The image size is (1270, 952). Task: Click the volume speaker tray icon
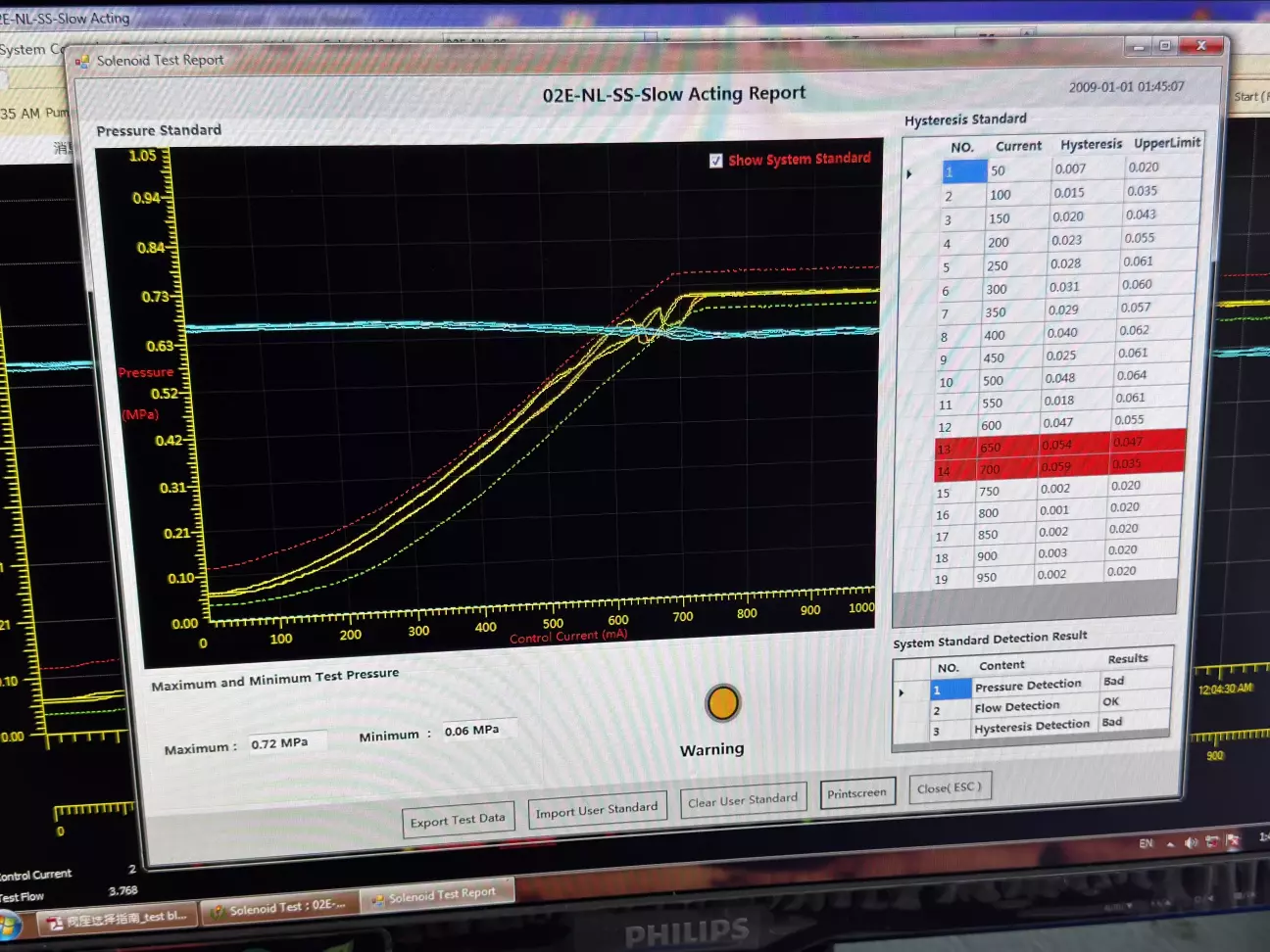(1192, 842)
